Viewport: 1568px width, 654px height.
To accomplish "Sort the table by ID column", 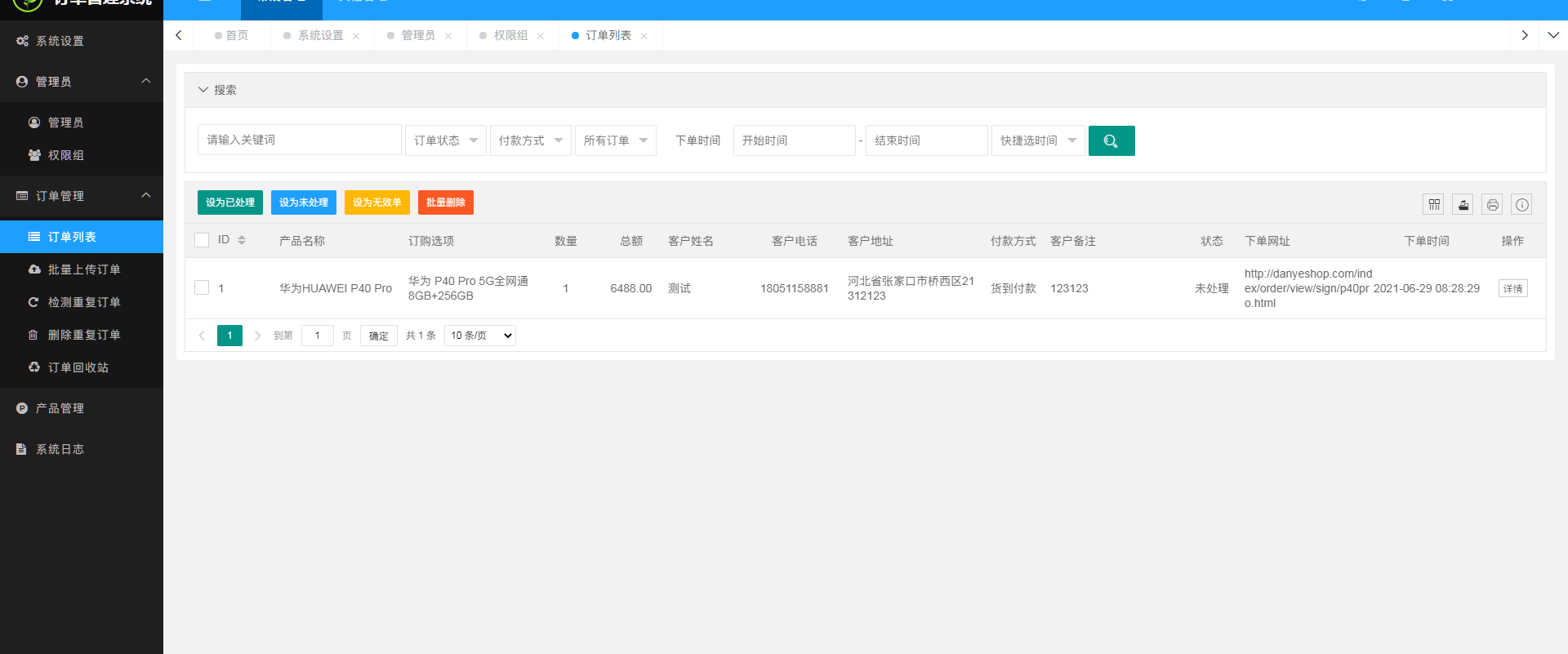I will [x=242, y=240].
